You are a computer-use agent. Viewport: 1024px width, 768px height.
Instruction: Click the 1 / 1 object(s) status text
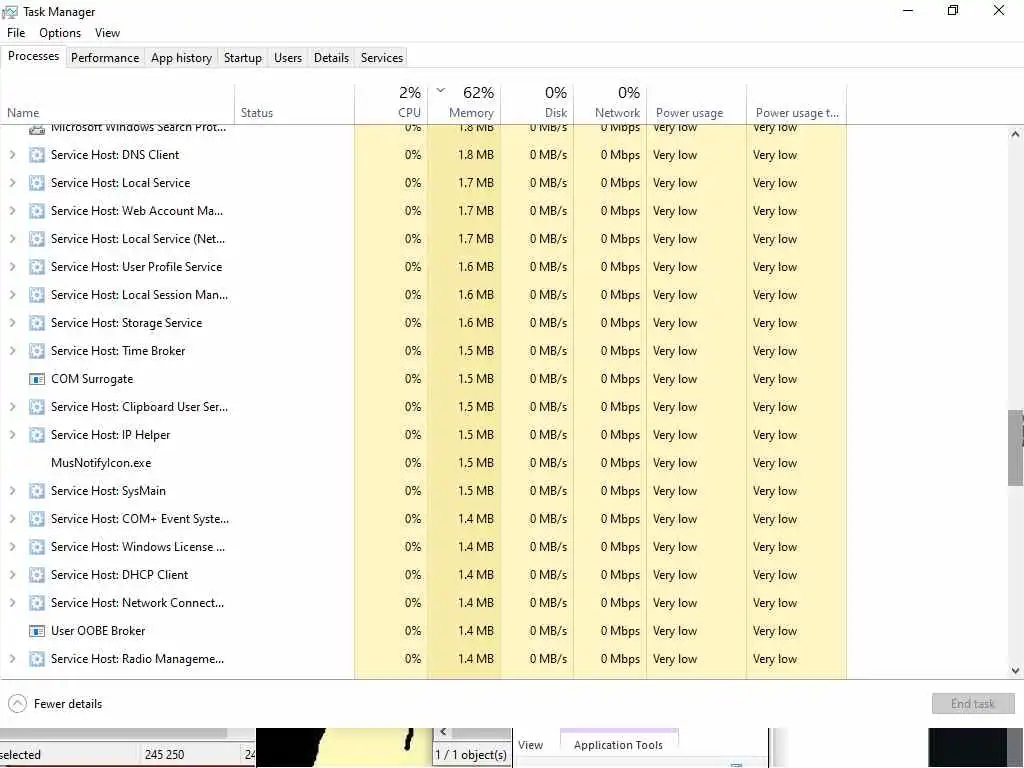(x=471, y=754)
